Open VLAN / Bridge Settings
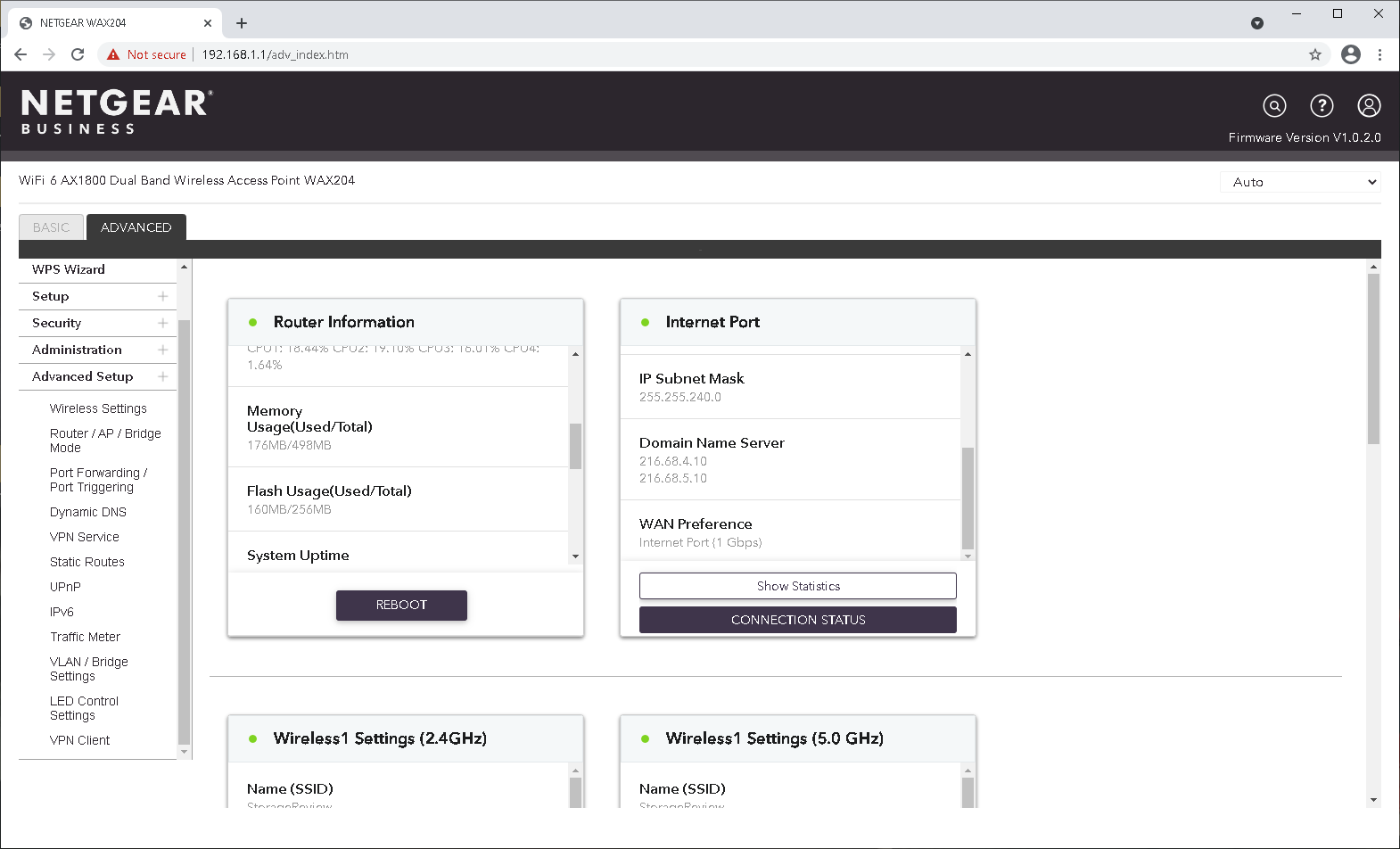Screen dimensions: 1400x849 coord(89,669)
